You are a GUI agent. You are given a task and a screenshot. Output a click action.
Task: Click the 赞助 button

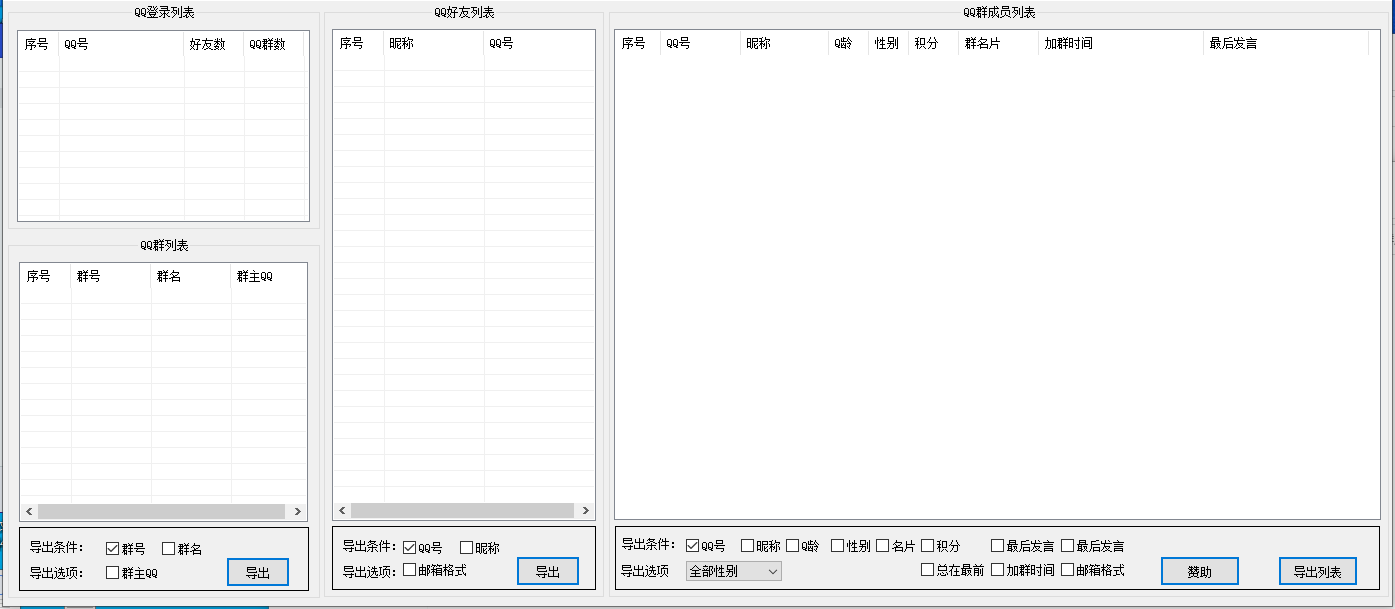(x=1200, y=571)
